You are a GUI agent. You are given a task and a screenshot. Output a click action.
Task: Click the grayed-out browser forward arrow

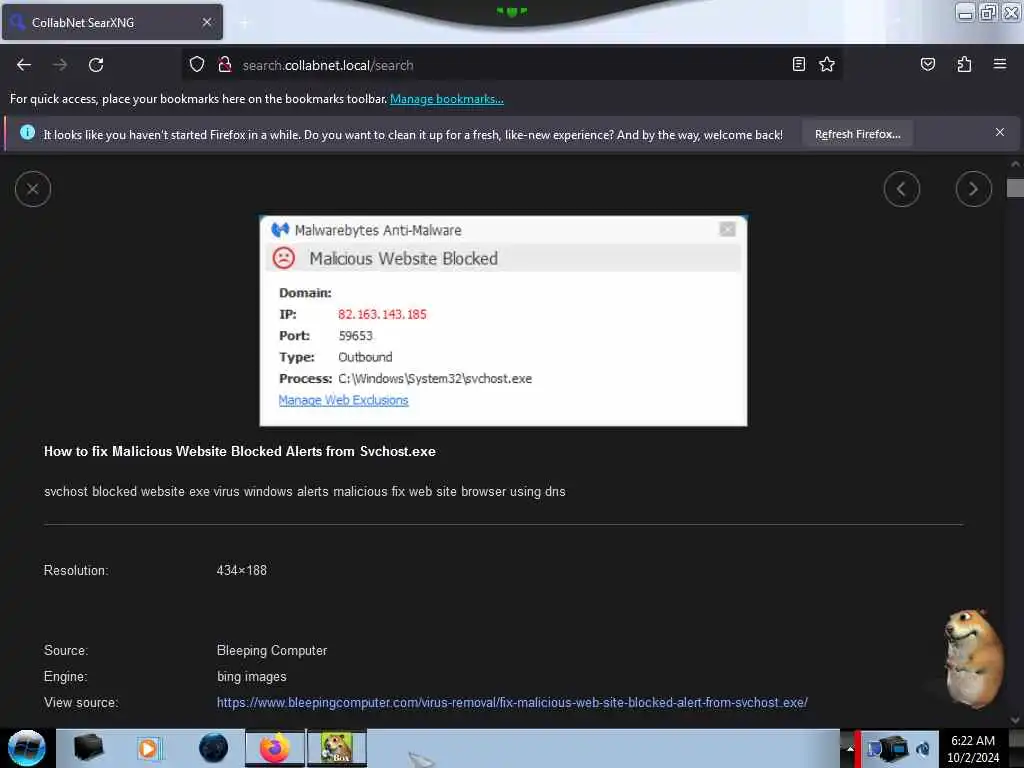60,65
